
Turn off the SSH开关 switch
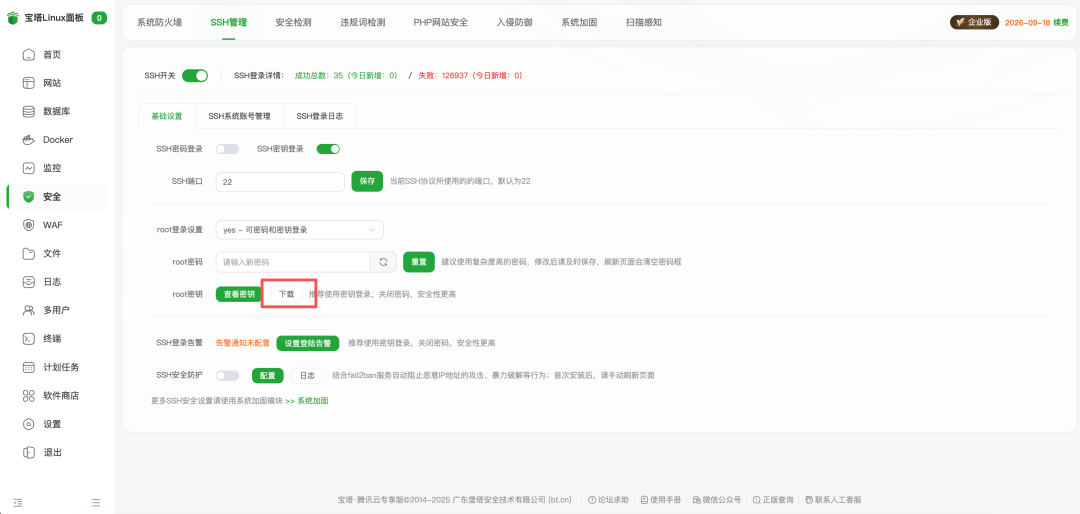(x=195, y=75)
